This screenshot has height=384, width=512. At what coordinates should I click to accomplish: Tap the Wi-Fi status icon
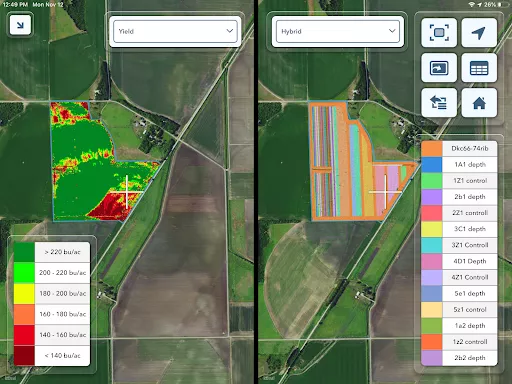pyautogui.click(x=471, y=5)
